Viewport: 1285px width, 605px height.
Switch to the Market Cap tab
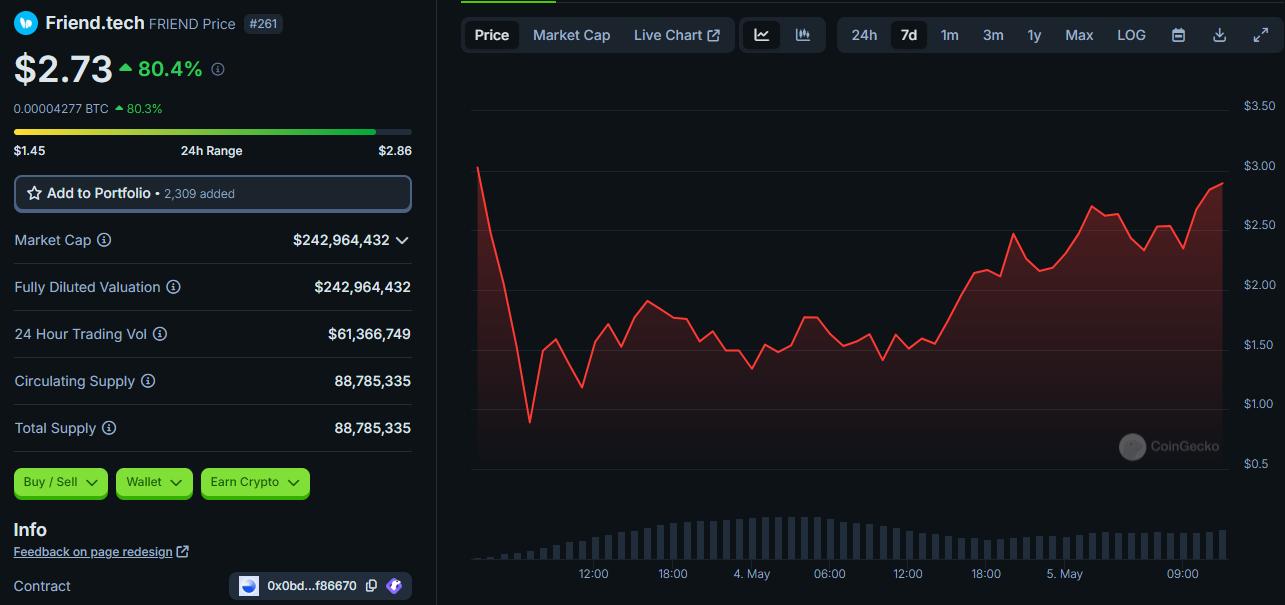pos(571,35)
